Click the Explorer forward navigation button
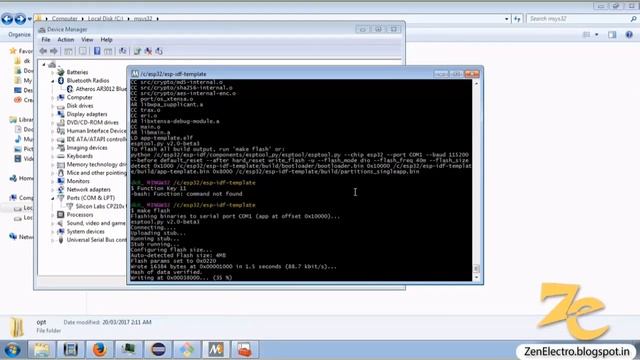This screenshot has width=640, height=360. coord(20,19)
